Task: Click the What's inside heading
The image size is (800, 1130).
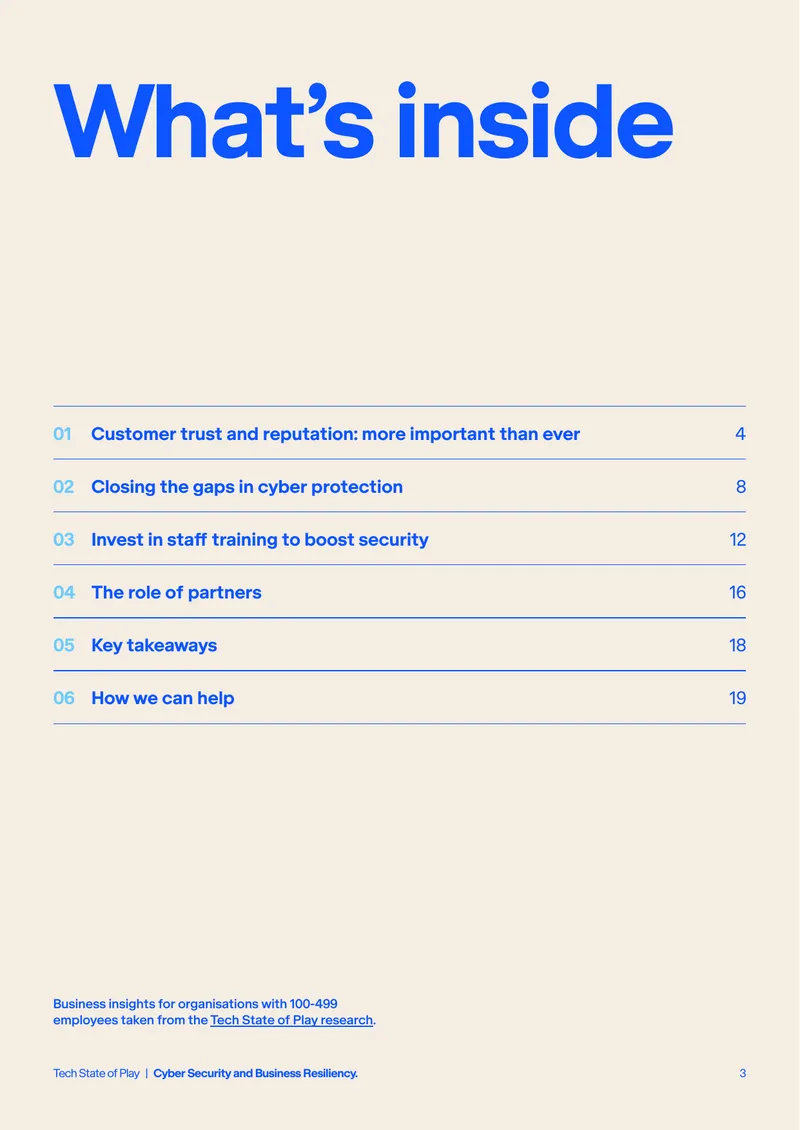Action: (363, 121)
